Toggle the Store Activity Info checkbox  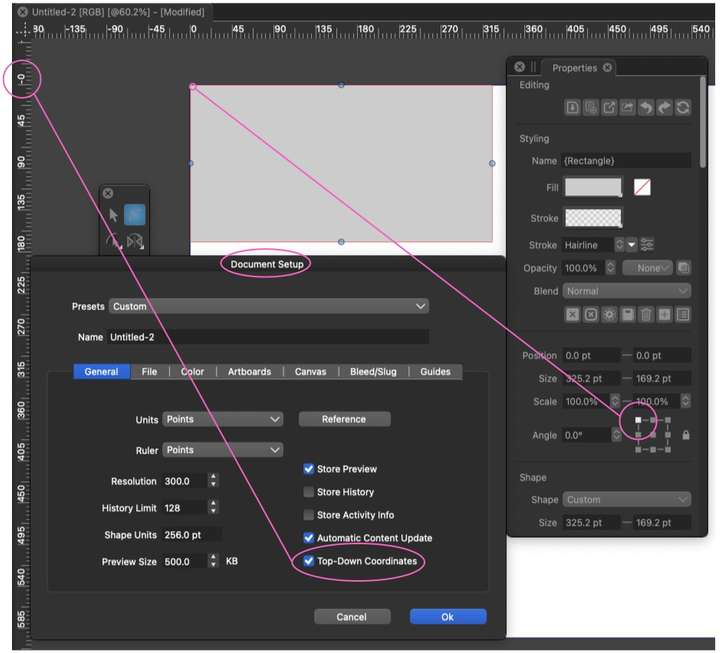coord(309,515)
